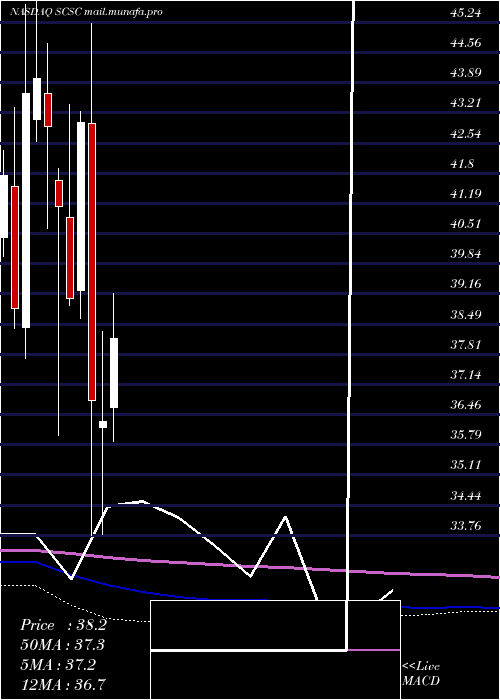Click the 35.79 price axis label

pos(466,434)
